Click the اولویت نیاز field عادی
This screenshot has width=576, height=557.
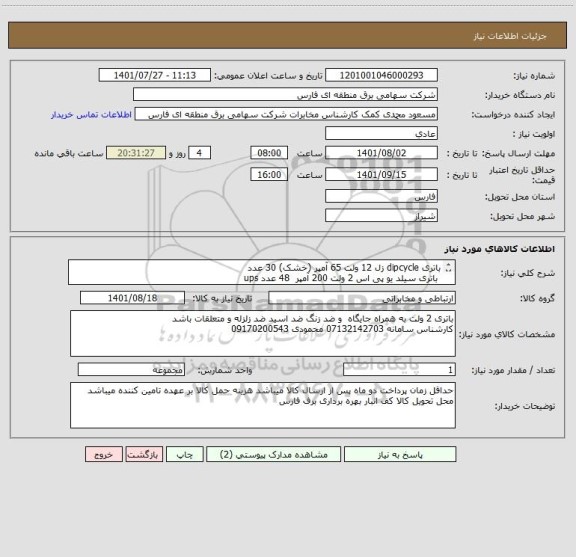point(381,134)
